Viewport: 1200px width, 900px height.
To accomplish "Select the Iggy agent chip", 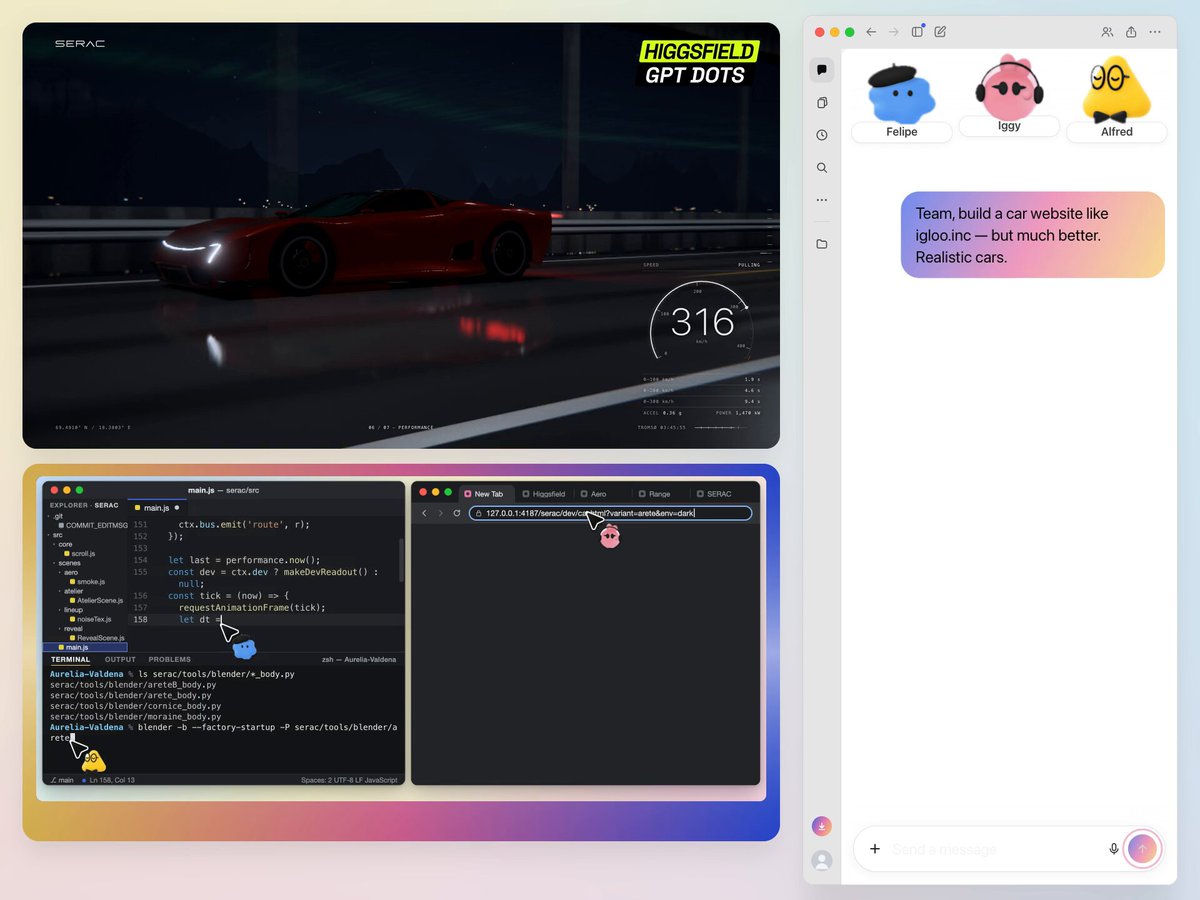I will [1009, 126].
